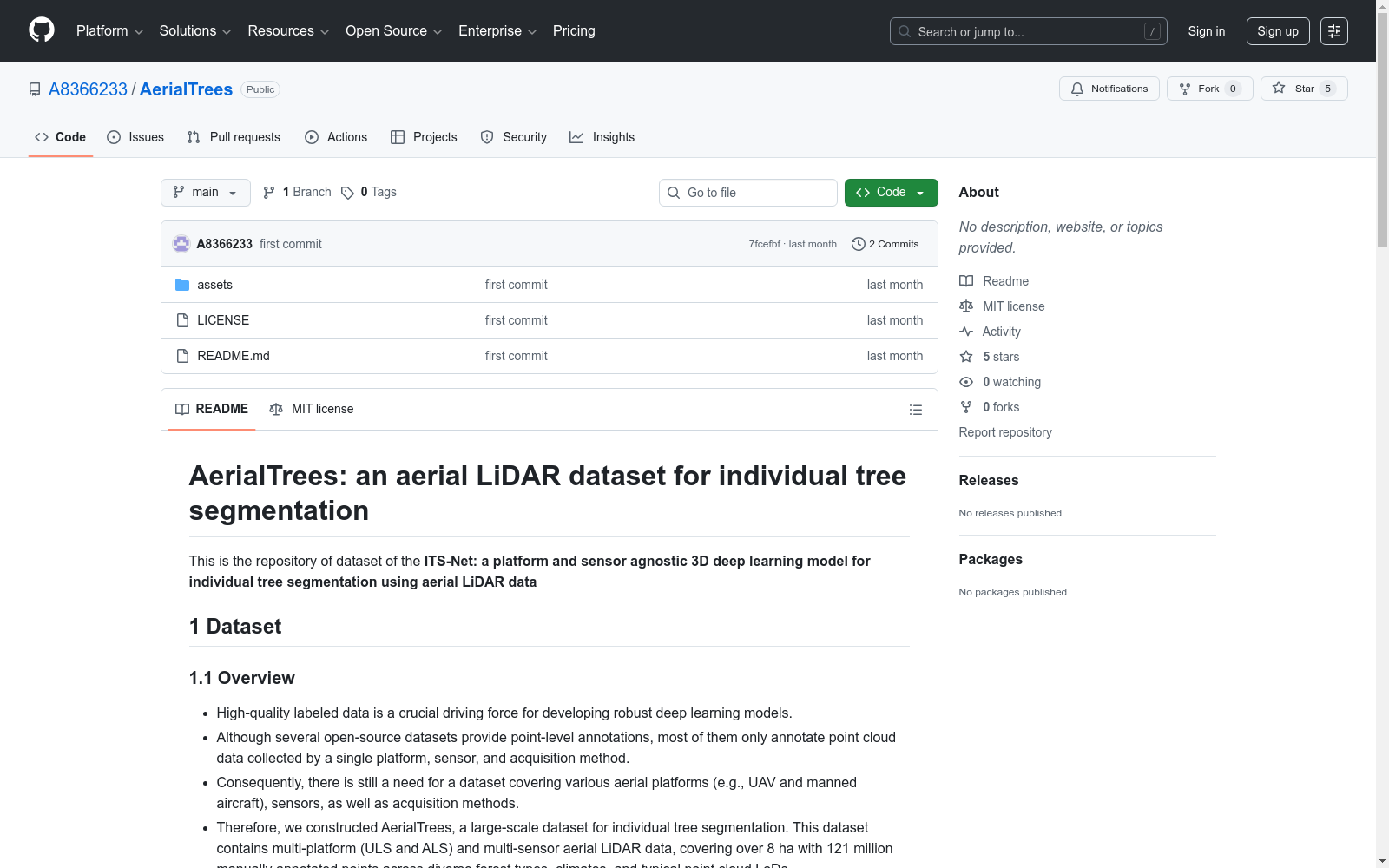
Task: View the 0 watching list
Action: [1000, 382]
